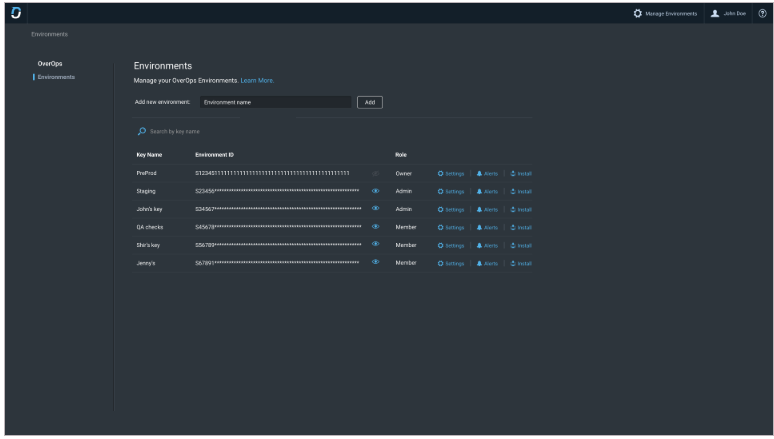This screenshot has height=439, width=774.
Task: Click the OverOps logo icon
Action: (x=16, y=13)
